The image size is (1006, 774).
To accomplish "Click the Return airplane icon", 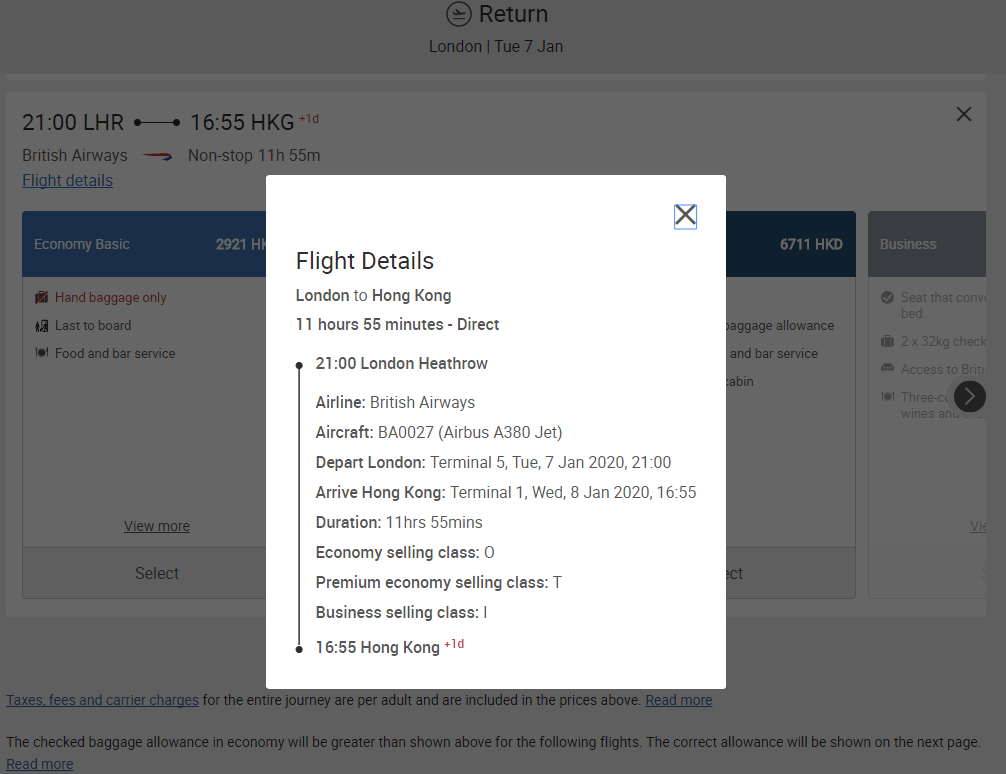I will point(459,14).
